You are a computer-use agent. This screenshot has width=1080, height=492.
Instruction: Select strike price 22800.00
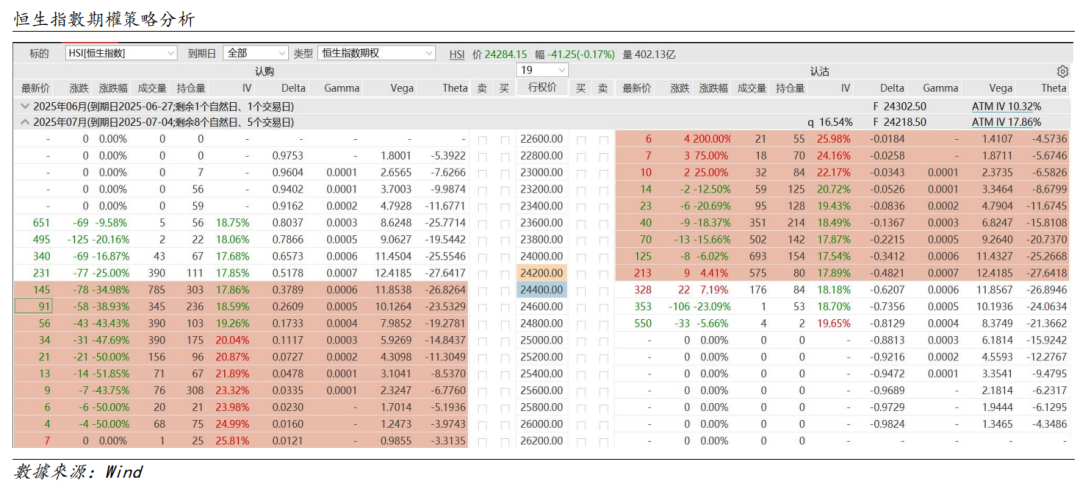pyautogui.click(x=543, y=155)
